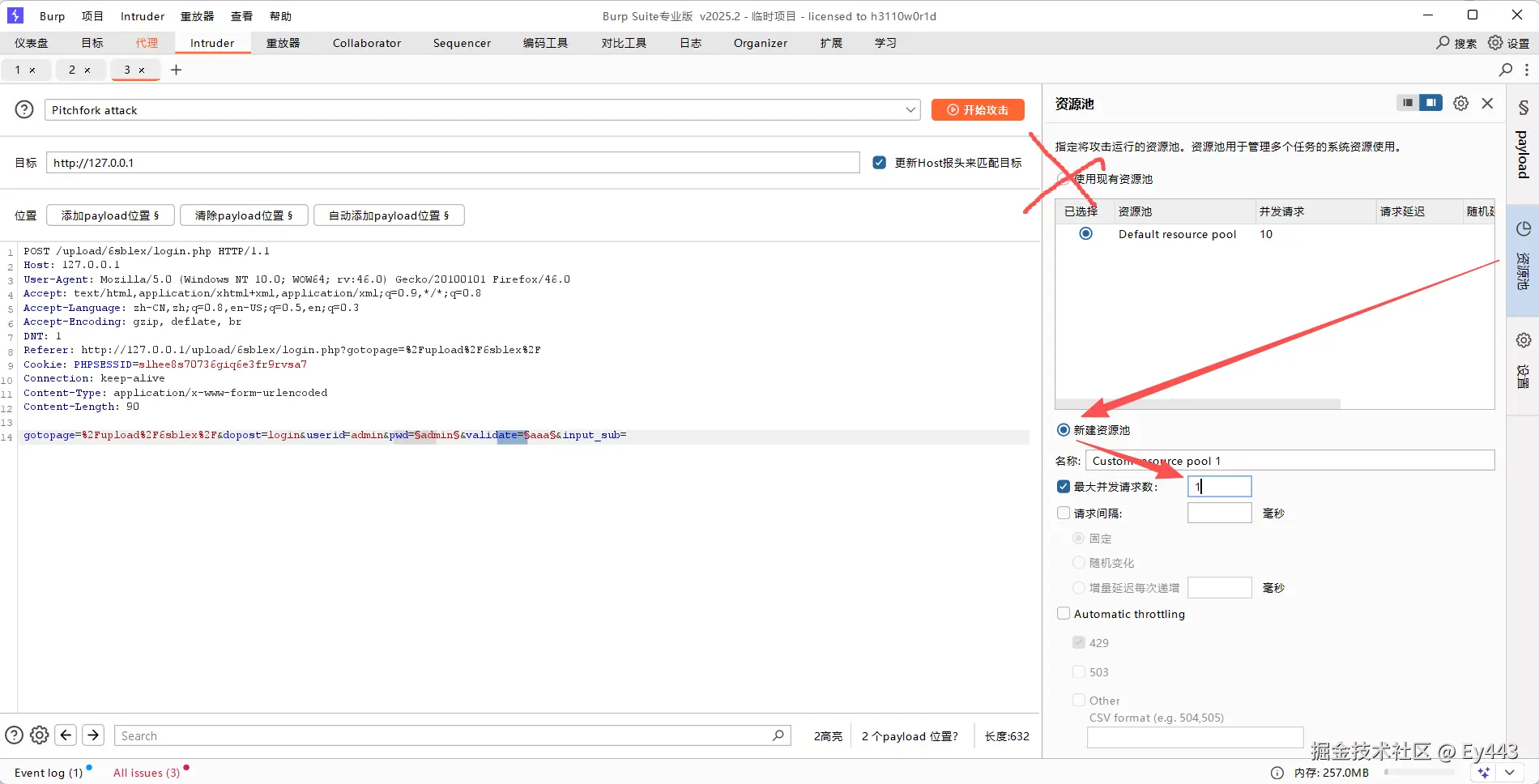Open the resource pool panel gear settings

(1460, 104)
